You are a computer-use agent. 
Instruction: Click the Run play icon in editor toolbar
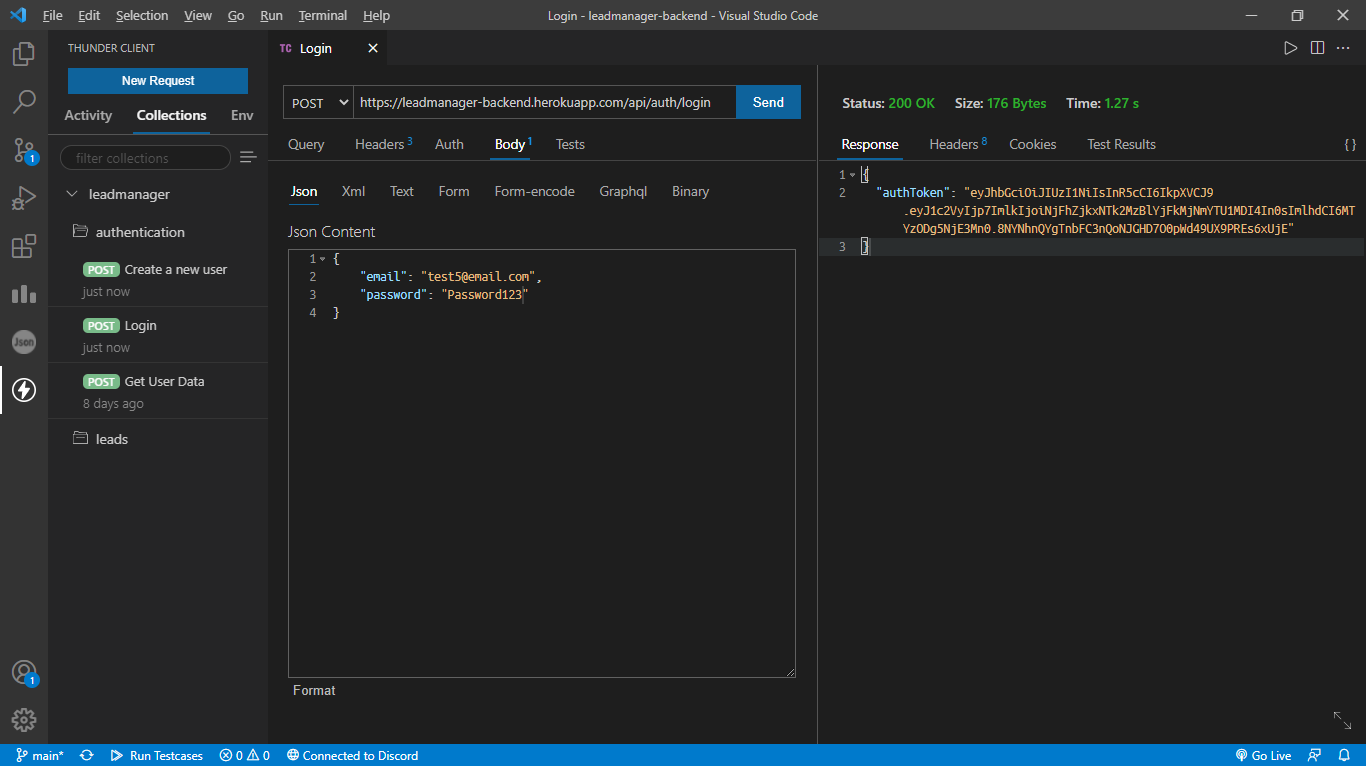click(x=1291, y=48)
